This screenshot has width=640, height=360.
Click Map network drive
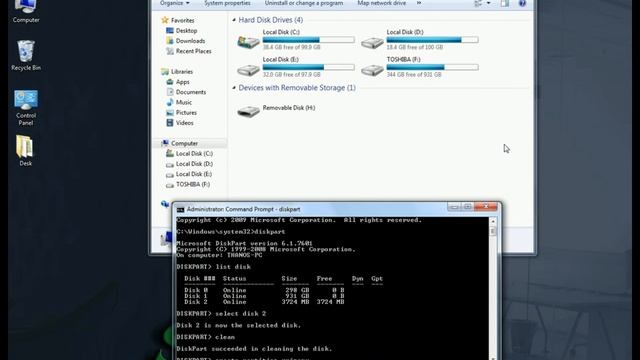coord(382,3)
